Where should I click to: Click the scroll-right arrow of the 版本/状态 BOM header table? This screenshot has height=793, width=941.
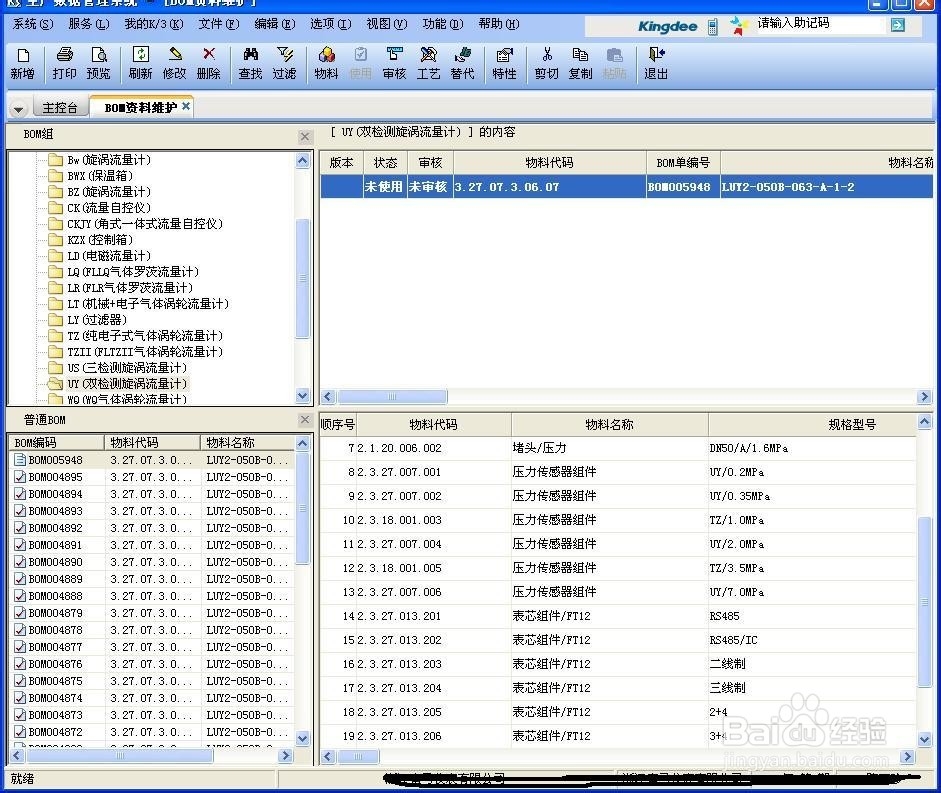pos(924,396)
